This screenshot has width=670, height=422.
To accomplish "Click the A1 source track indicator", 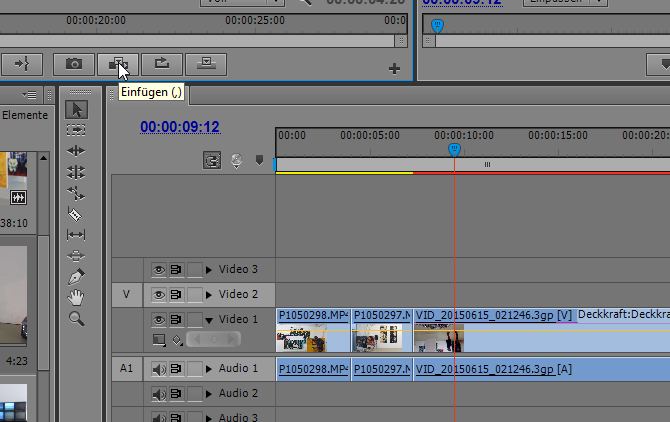I will coord(126,368).
